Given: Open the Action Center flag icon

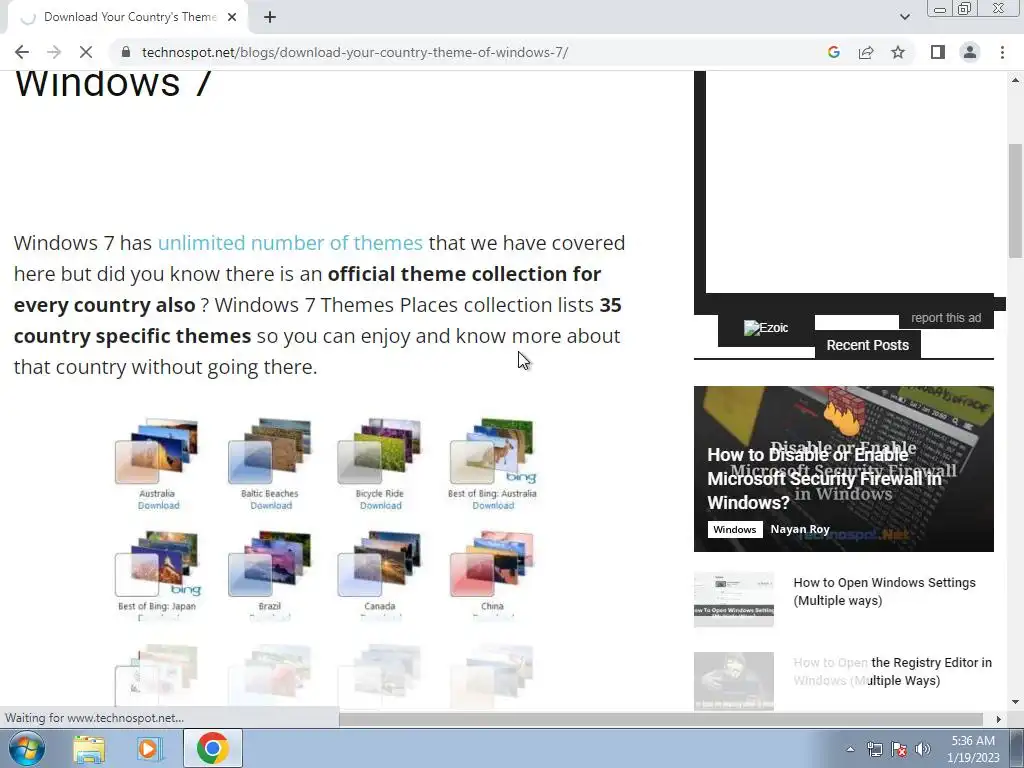Looking at the screenshot, I should pos(899,749).
